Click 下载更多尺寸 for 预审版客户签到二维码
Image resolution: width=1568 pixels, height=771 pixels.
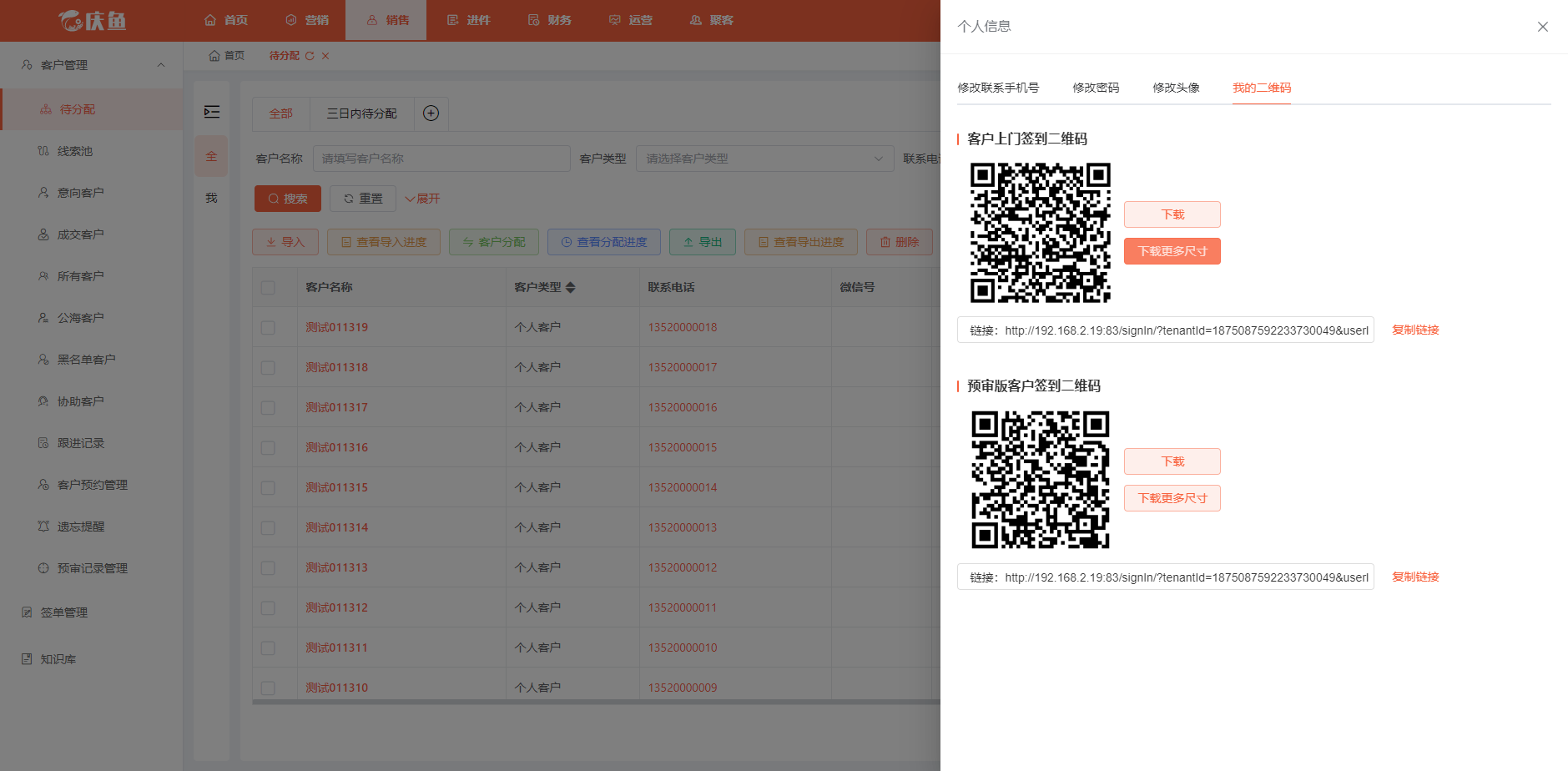[1172, 498]
